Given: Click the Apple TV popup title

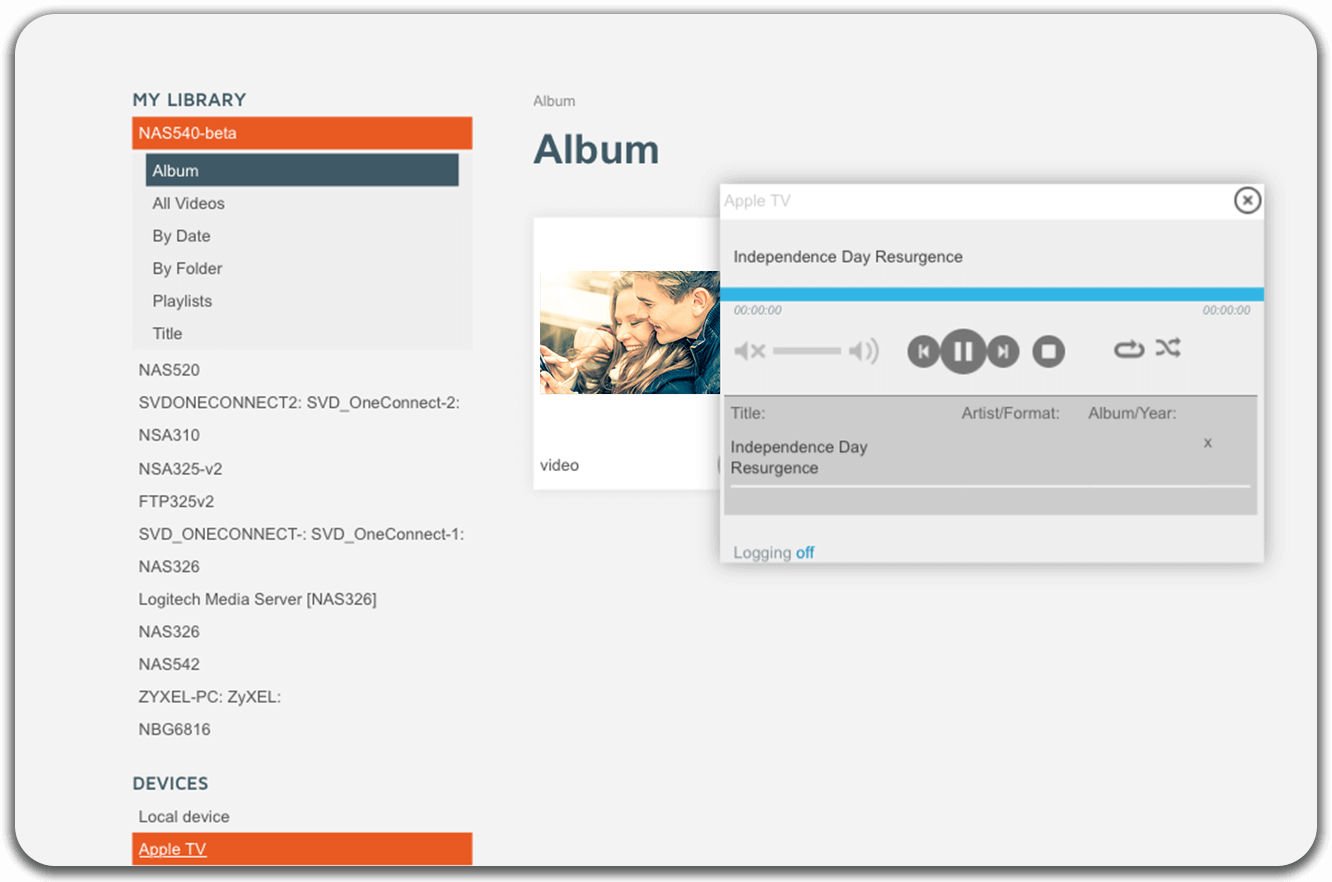Looking at the screenshot, I should (x=757, y=201).
